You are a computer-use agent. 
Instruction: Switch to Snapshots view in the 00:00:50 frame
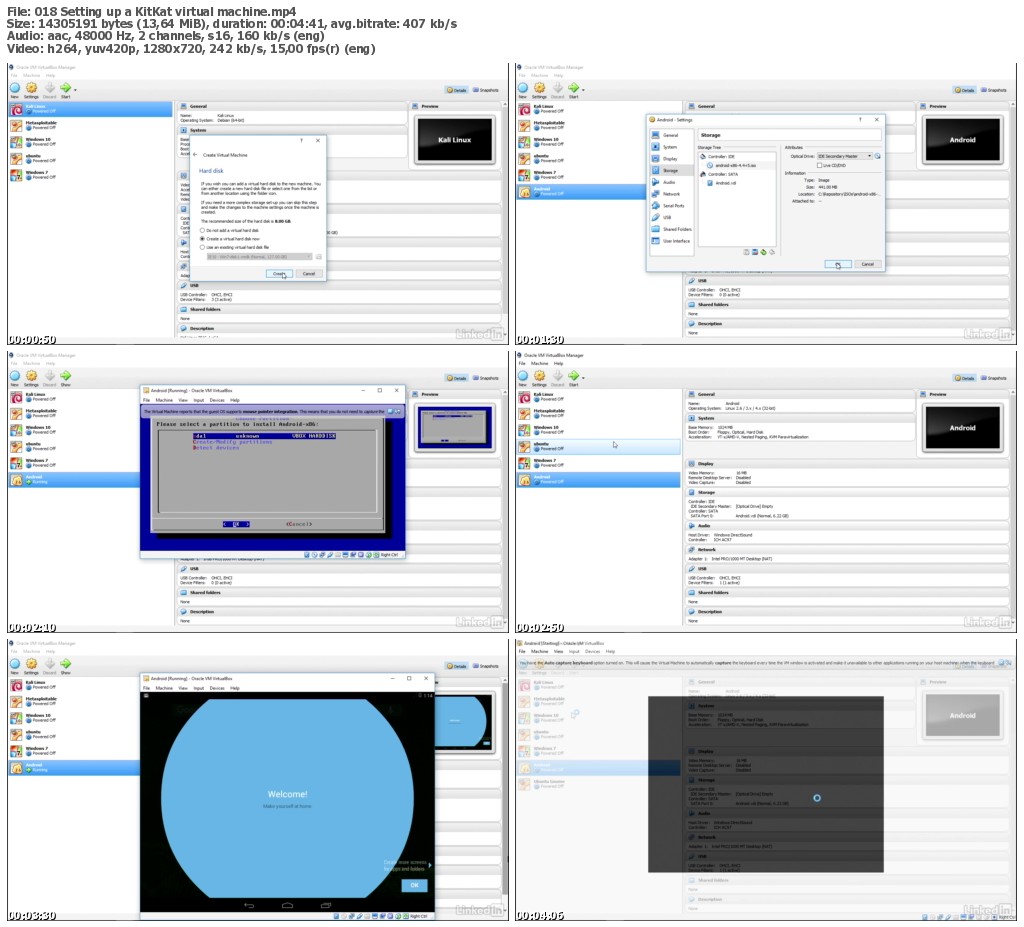486,90
